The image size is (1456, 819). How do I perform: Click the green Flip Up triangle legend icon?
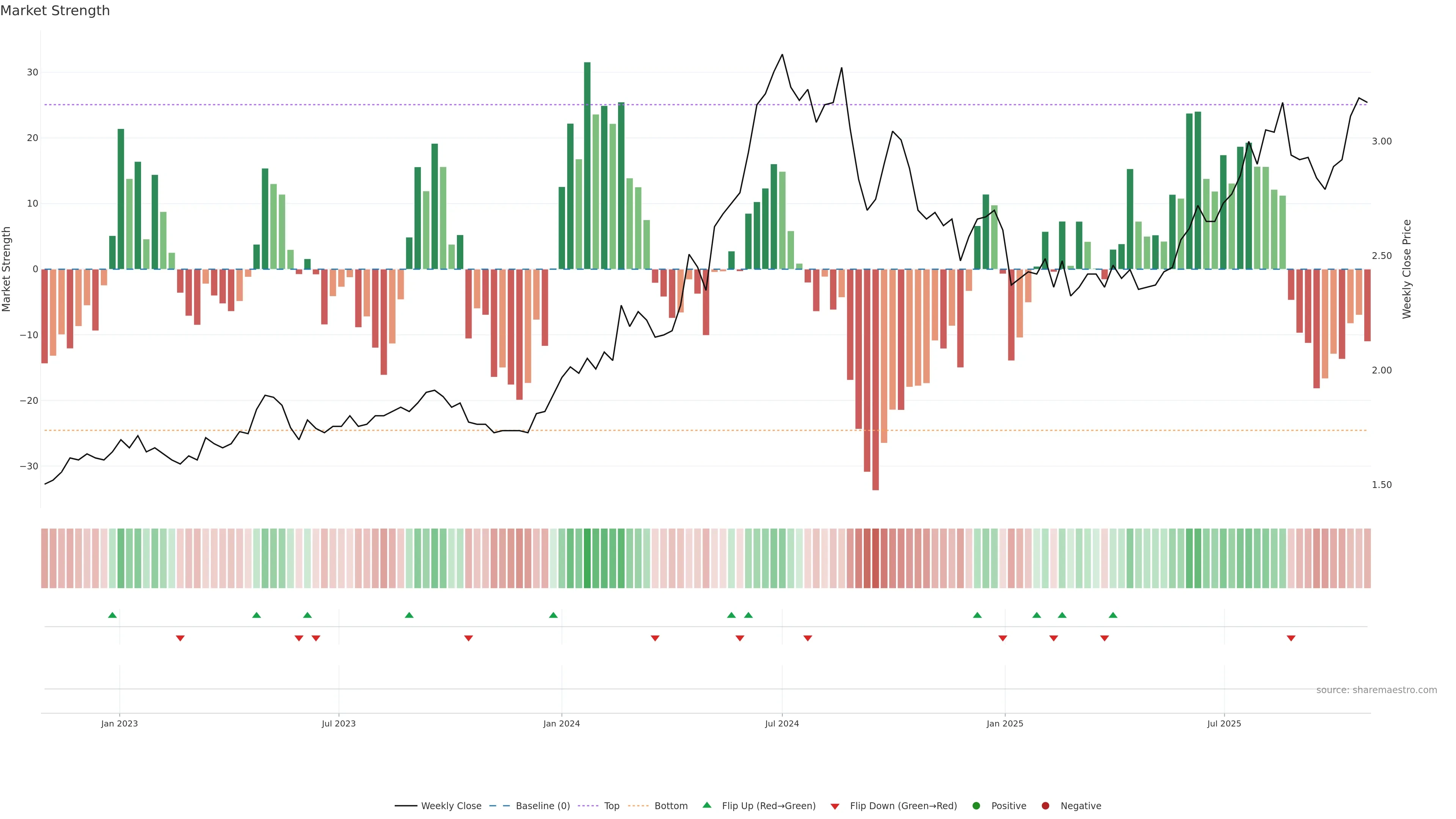click(x=706, y=805)
